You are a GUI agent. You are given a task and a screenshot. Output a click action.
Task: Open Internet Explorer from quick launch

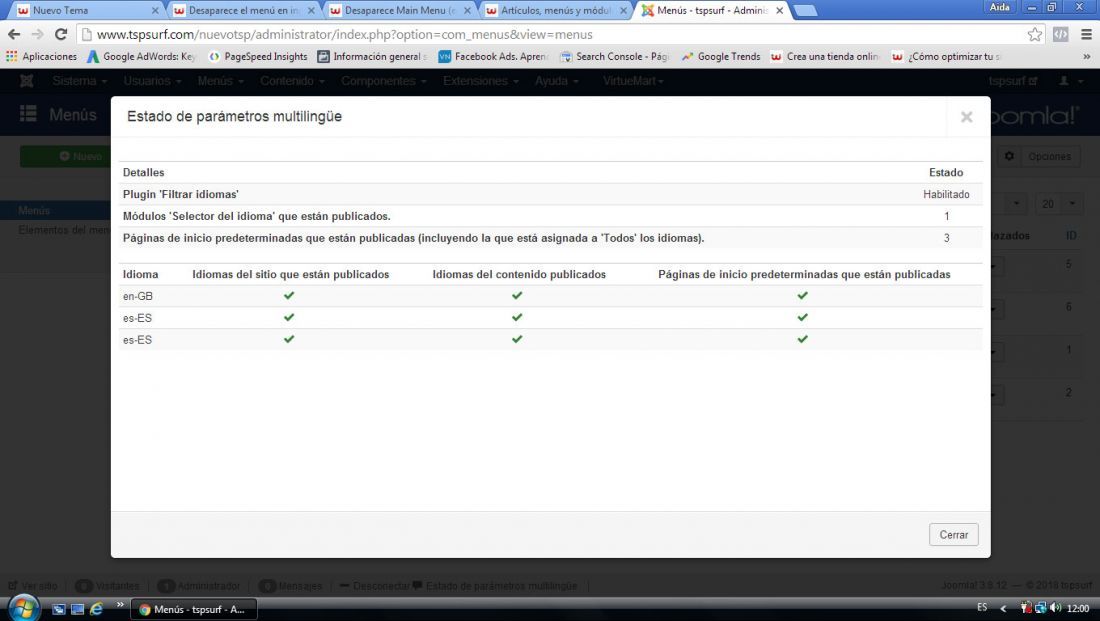point(97,609)
